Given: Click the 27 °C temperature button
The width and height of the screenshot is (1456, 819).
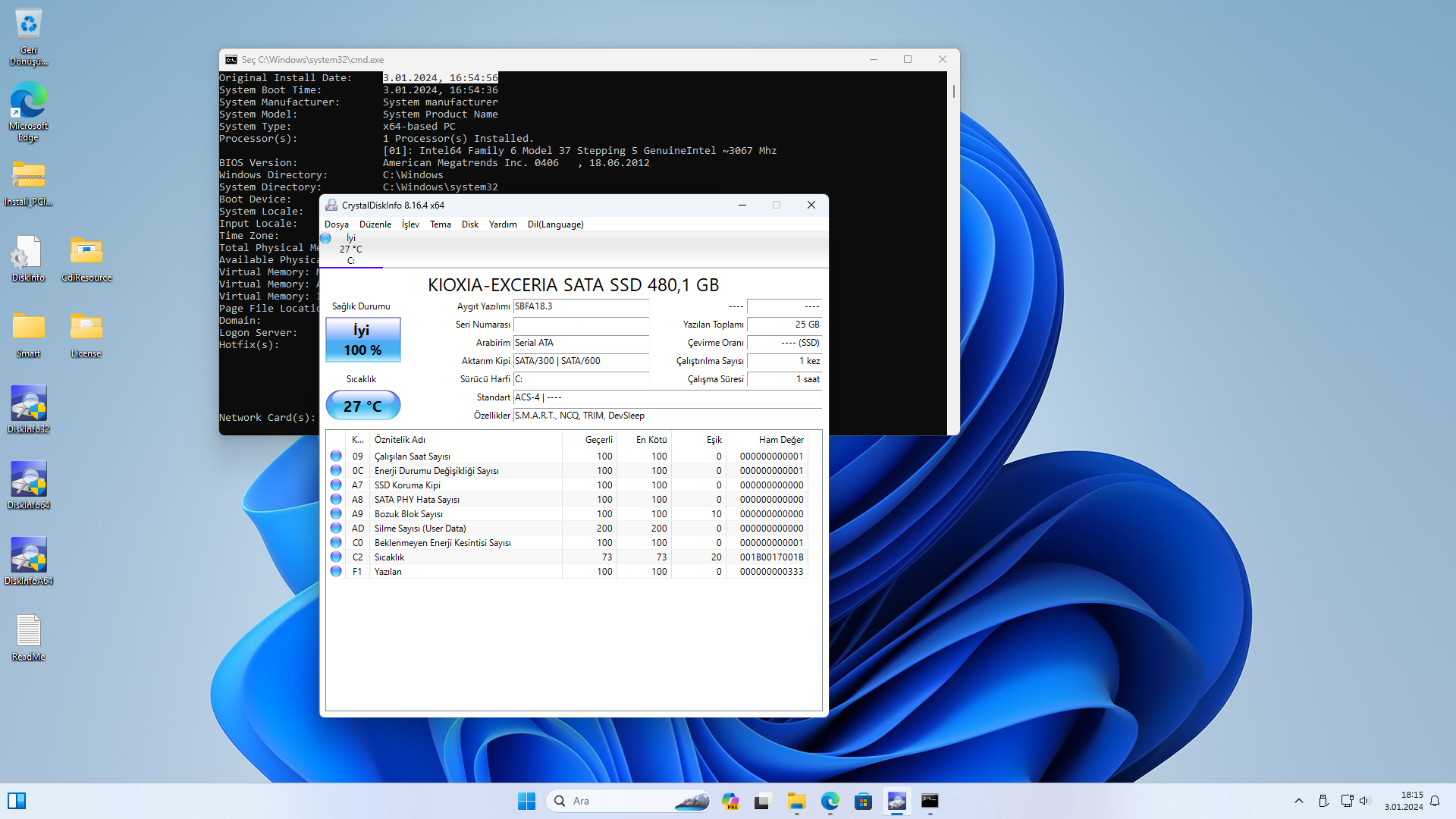Looking at the screenshot, I should click(362, 406).
